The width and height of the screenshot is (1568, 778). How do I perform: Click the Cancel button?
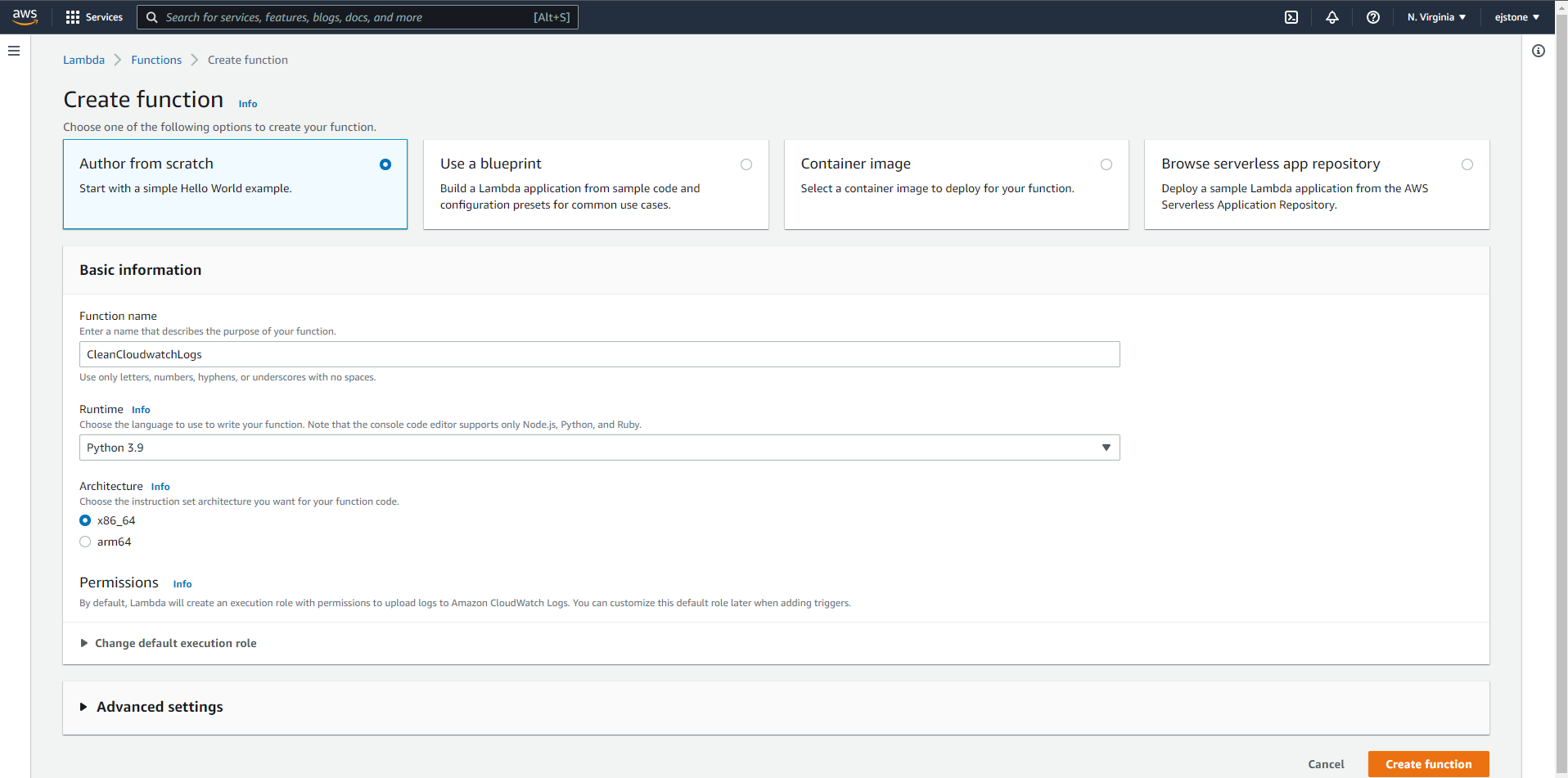click(1326, 764)
